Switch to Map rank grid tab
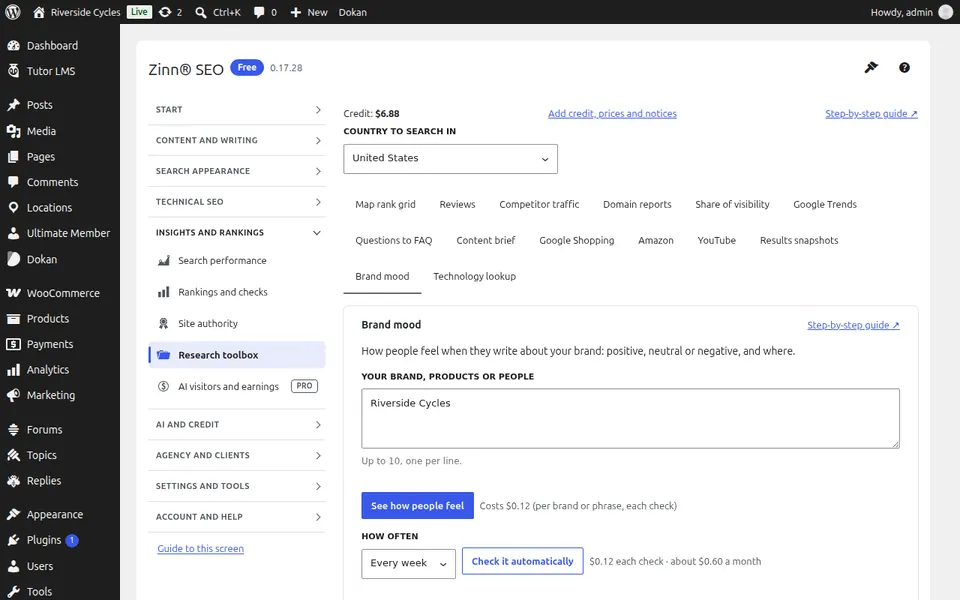Screen dimensions: 960x600 (385, 204)
